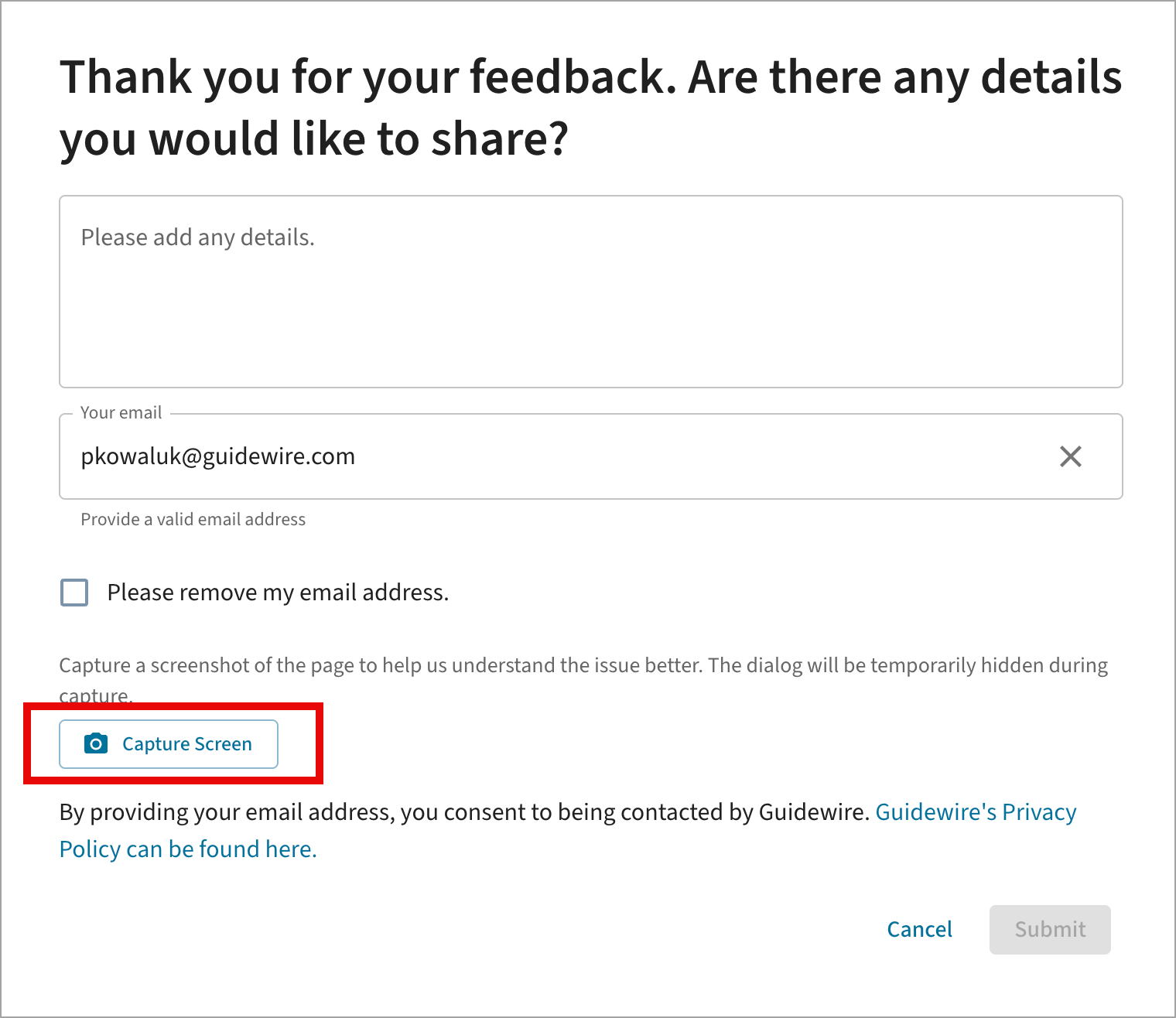The image size is (1176, 1018).
Task: Click 'Policy can be found here.' link text
Action: pos(188,849)
